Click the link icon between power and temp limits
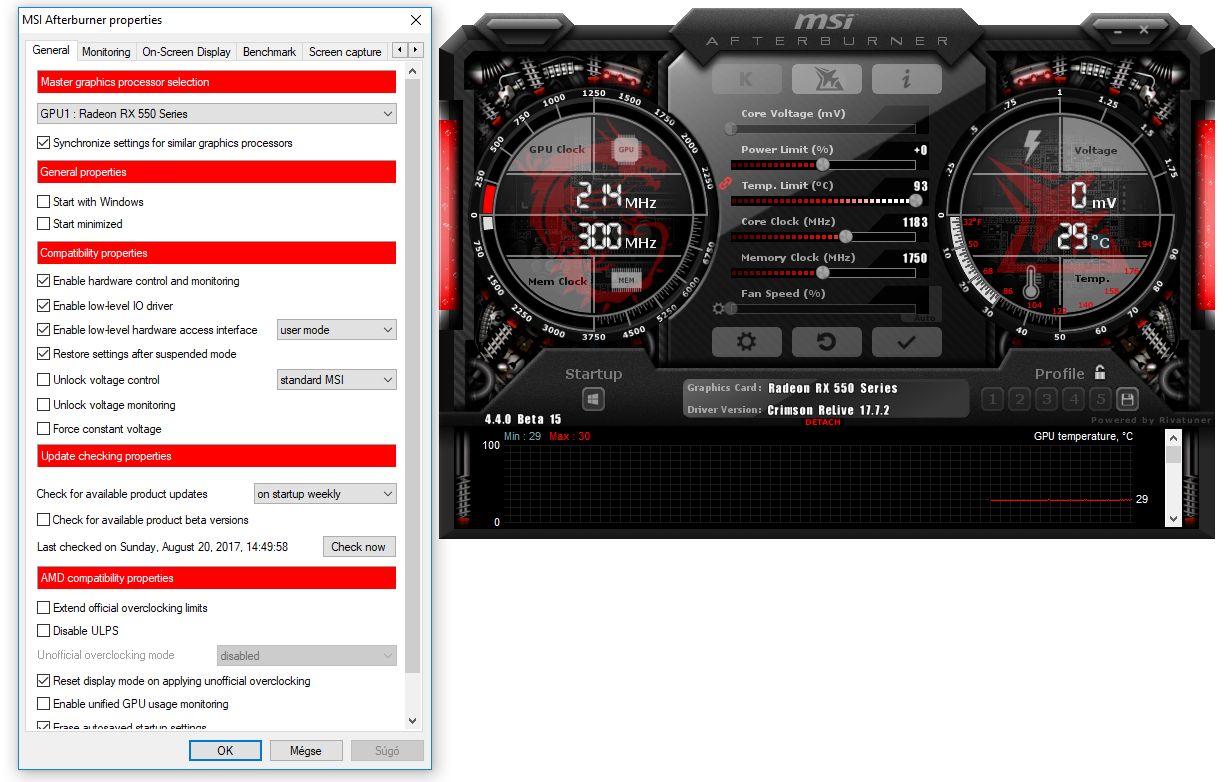Screen dimensions: 1232x782 pyautogui.click(x=726, y=184)
